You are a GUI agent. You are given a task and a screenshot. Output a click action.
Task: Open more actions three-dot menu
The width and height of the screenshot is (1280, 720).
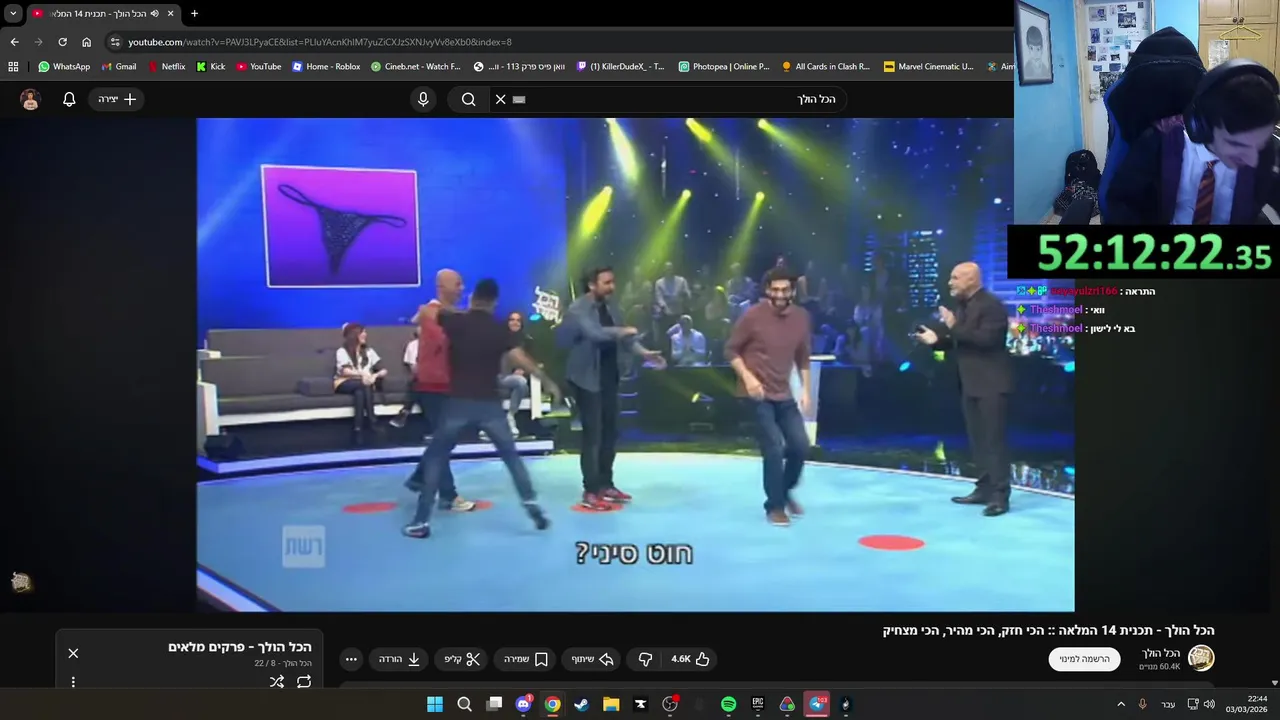350,659
